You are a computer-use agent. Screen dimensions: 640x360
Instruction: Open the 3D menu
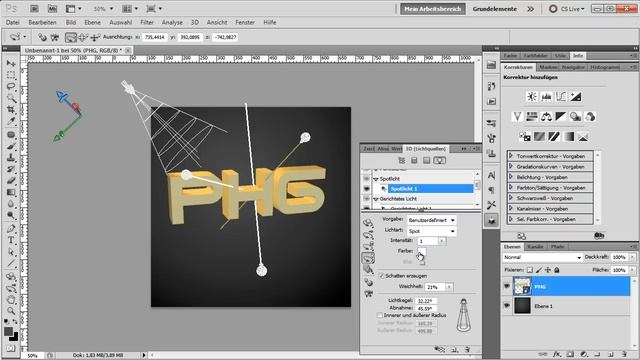tap(195, 22)
